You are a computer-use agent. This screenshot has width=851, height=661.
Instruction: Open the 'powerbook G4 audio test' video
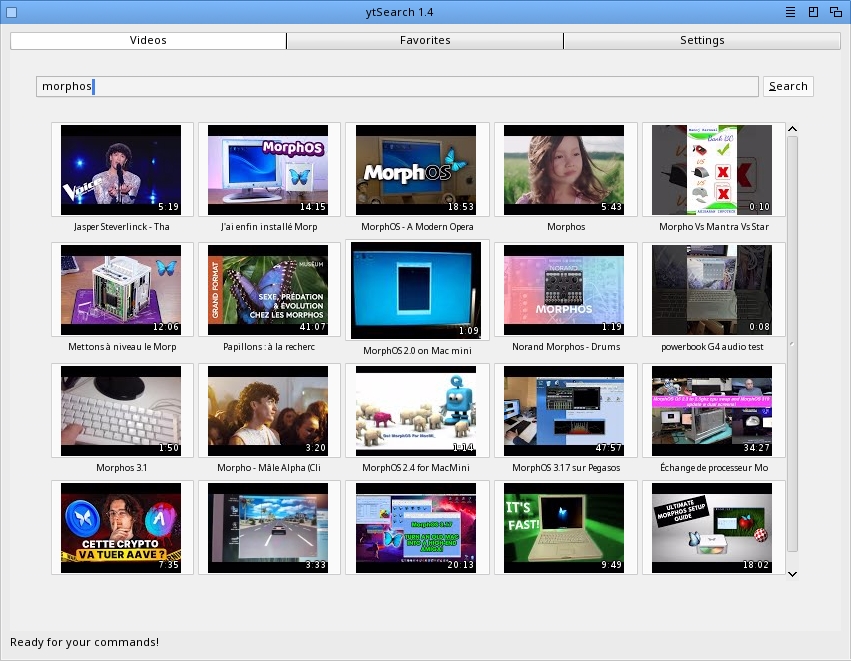click(x=712, y=290)
